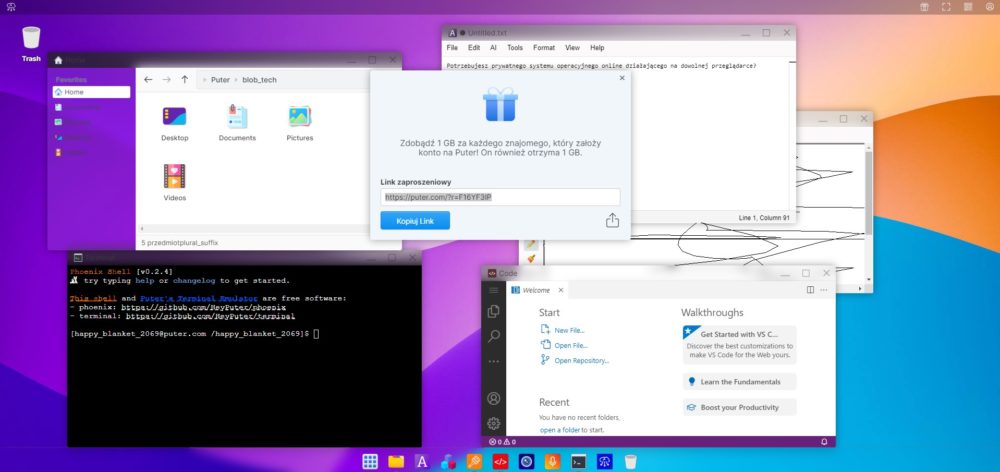Image resolution: width=1000 pixels, height=472 pixels.
Task: Go forward in the file manager
Action: (166, 80)
